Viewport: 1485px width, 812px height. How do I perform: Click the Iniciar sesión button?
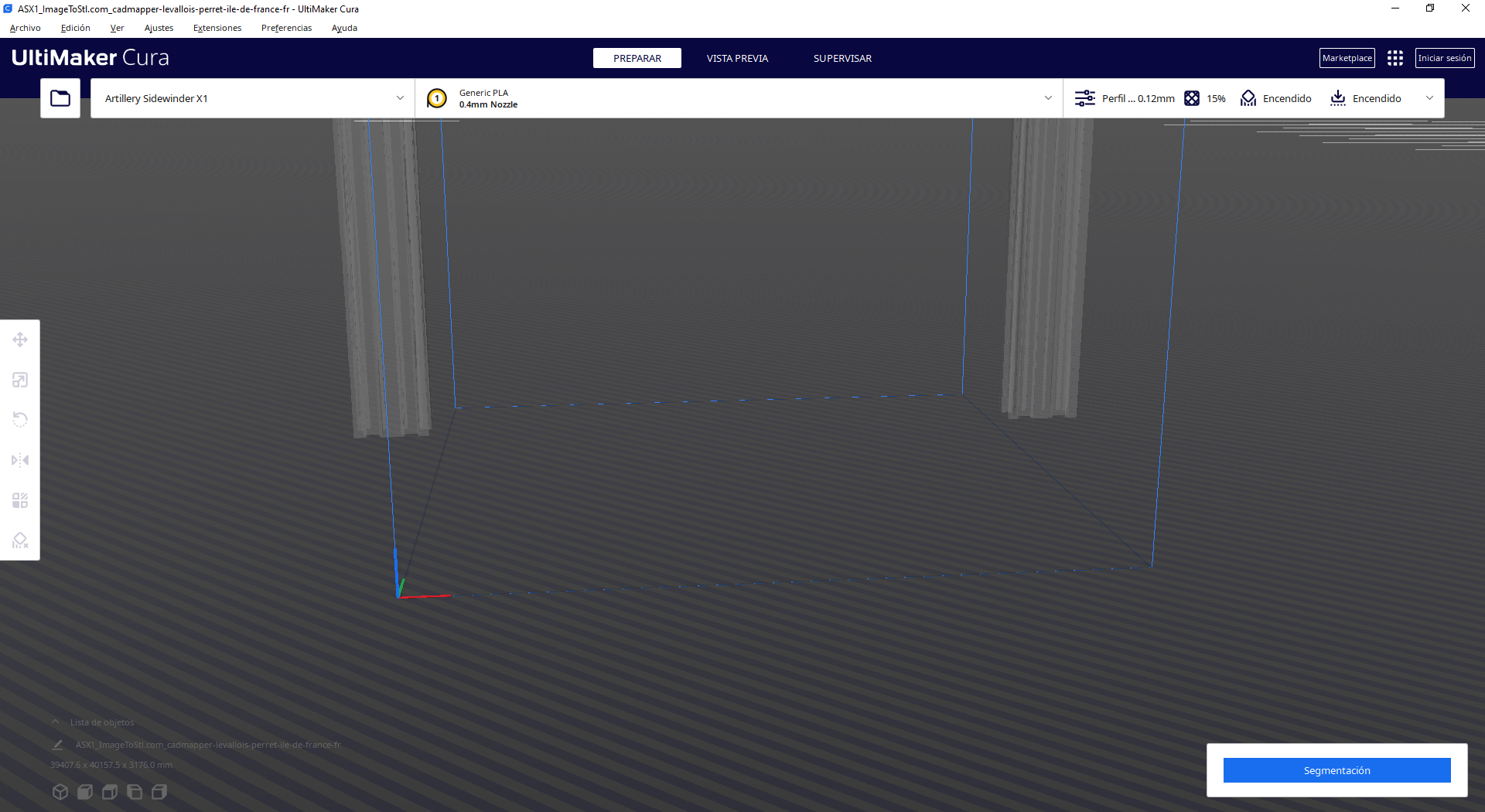(1444, 58)
